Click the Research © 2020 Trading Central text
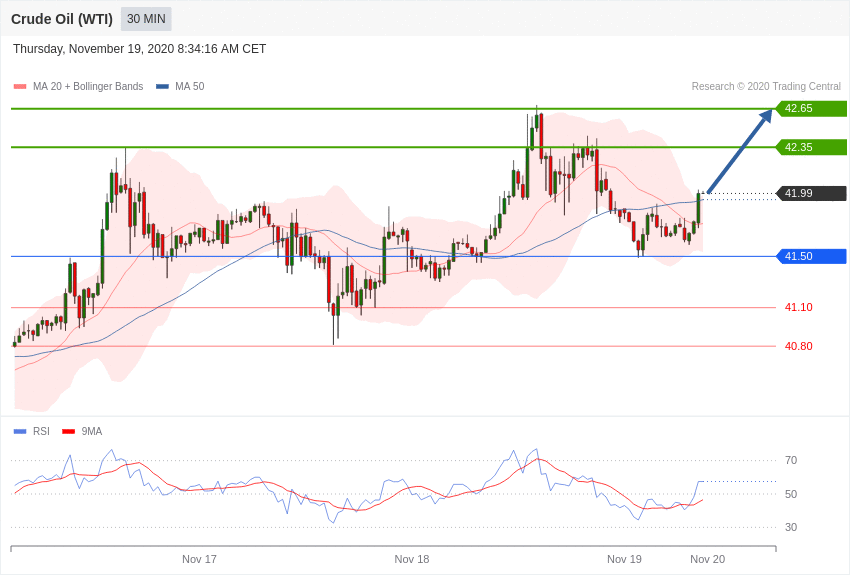This screenshot has width=850, height=576. (766, 87)
